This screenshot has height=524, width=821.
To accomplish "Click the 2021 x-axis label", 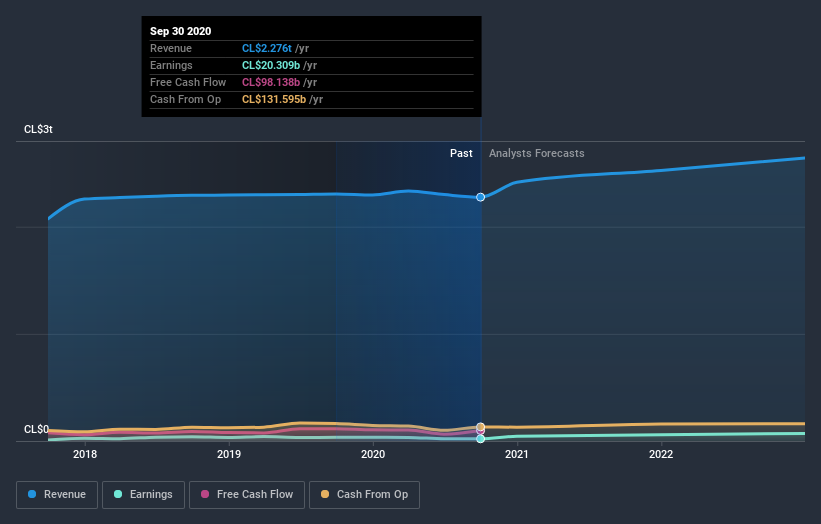I will [x=517, y=454].
